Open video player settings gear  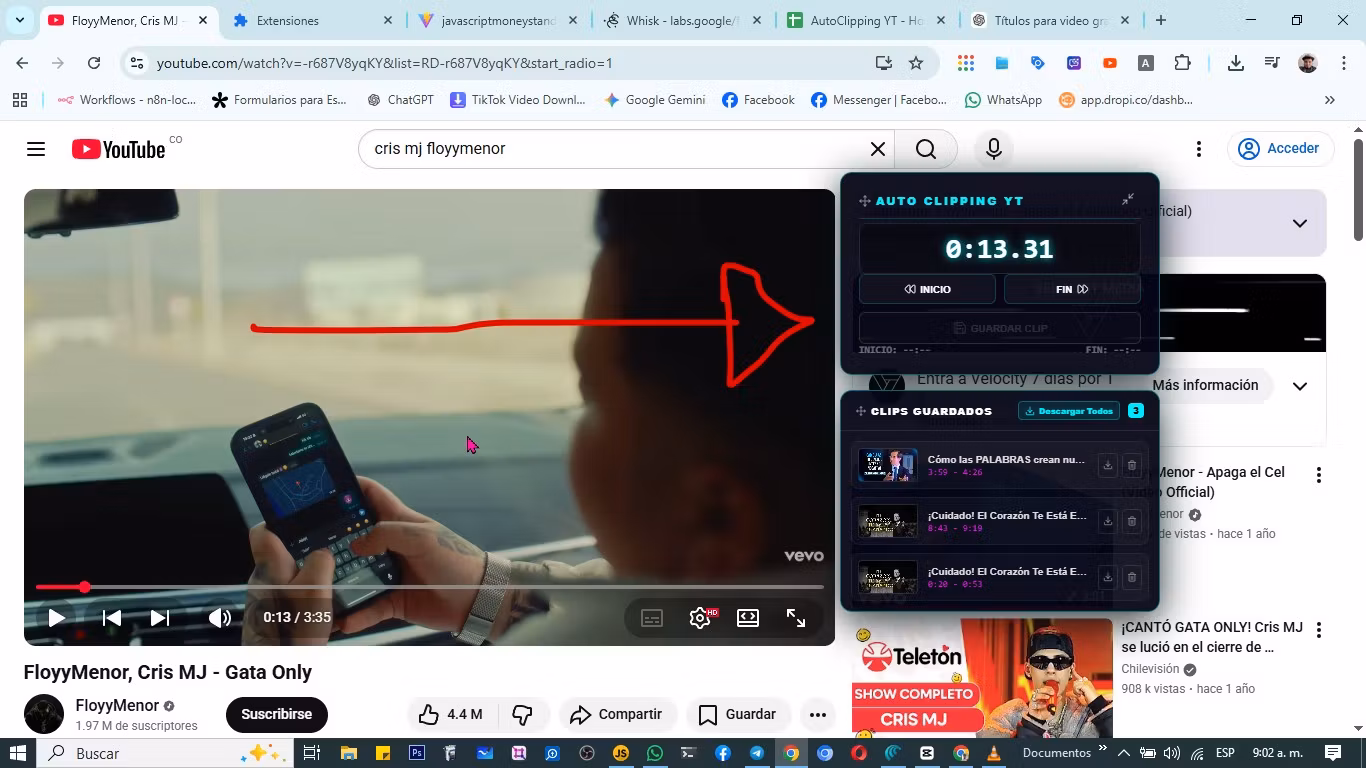(700, 618)
